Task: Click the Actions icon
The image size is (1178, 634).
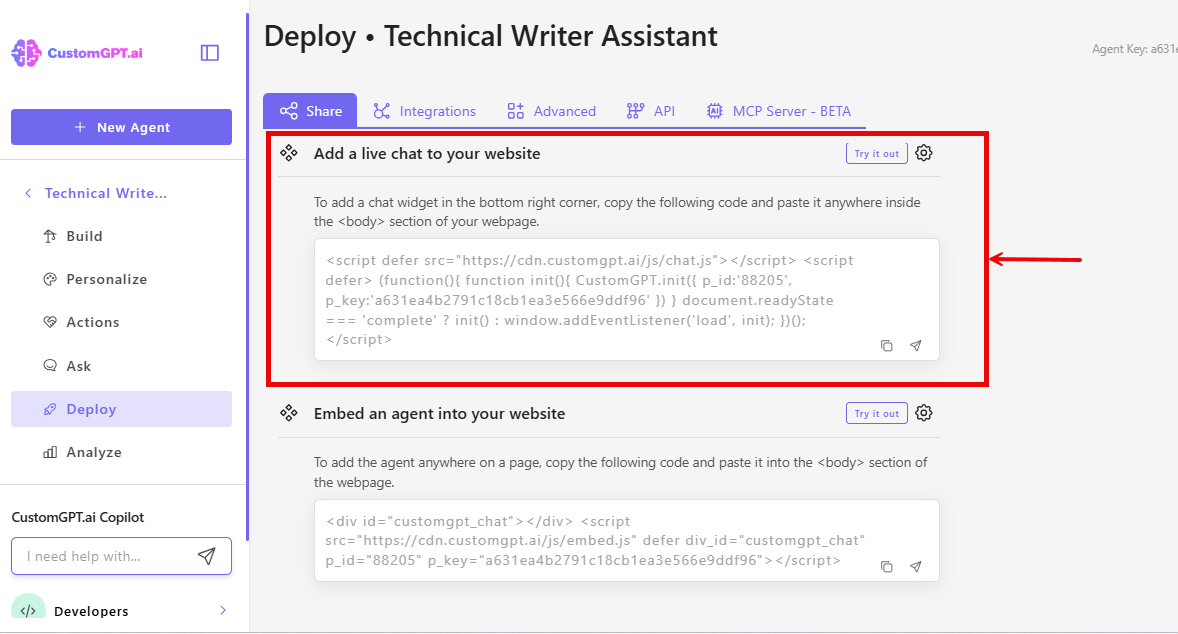Action: click(50, 322)
